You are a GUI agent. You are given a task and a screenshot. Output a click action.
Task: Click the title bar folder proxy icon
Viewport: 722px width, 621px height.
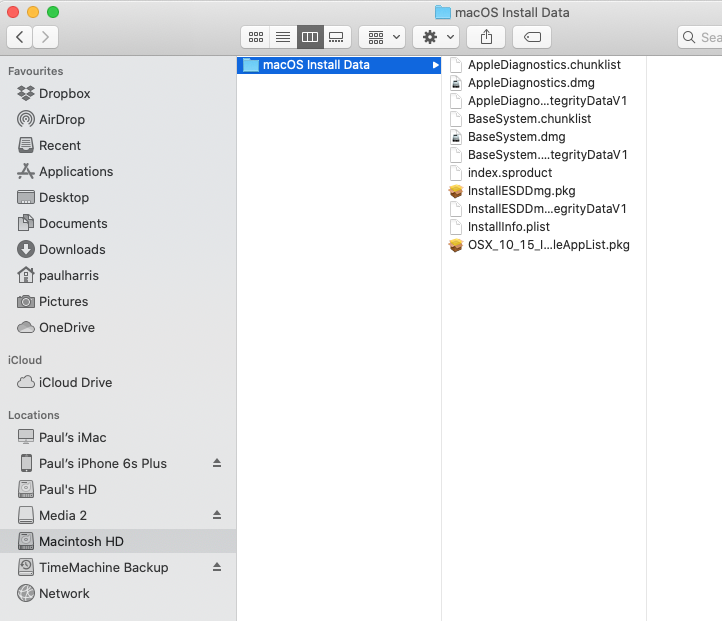(443, 12)
